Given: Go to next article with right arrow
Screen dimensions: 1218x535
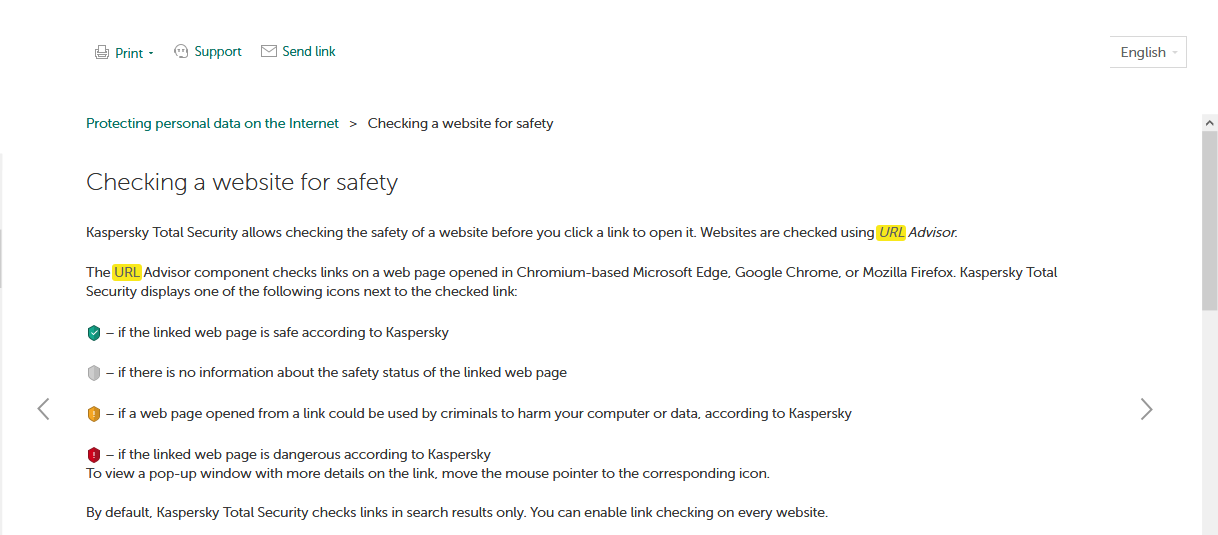Looking at the screenshot, I should (1146, 408).
